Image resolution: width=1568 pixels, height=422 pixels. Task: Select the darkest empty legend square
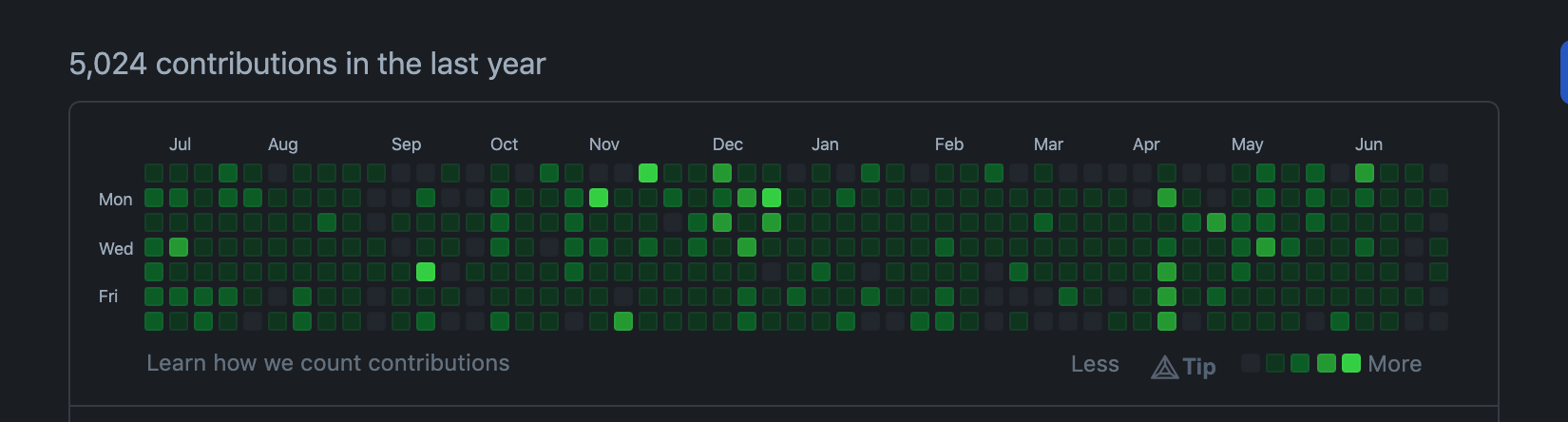click(1251, 363)
